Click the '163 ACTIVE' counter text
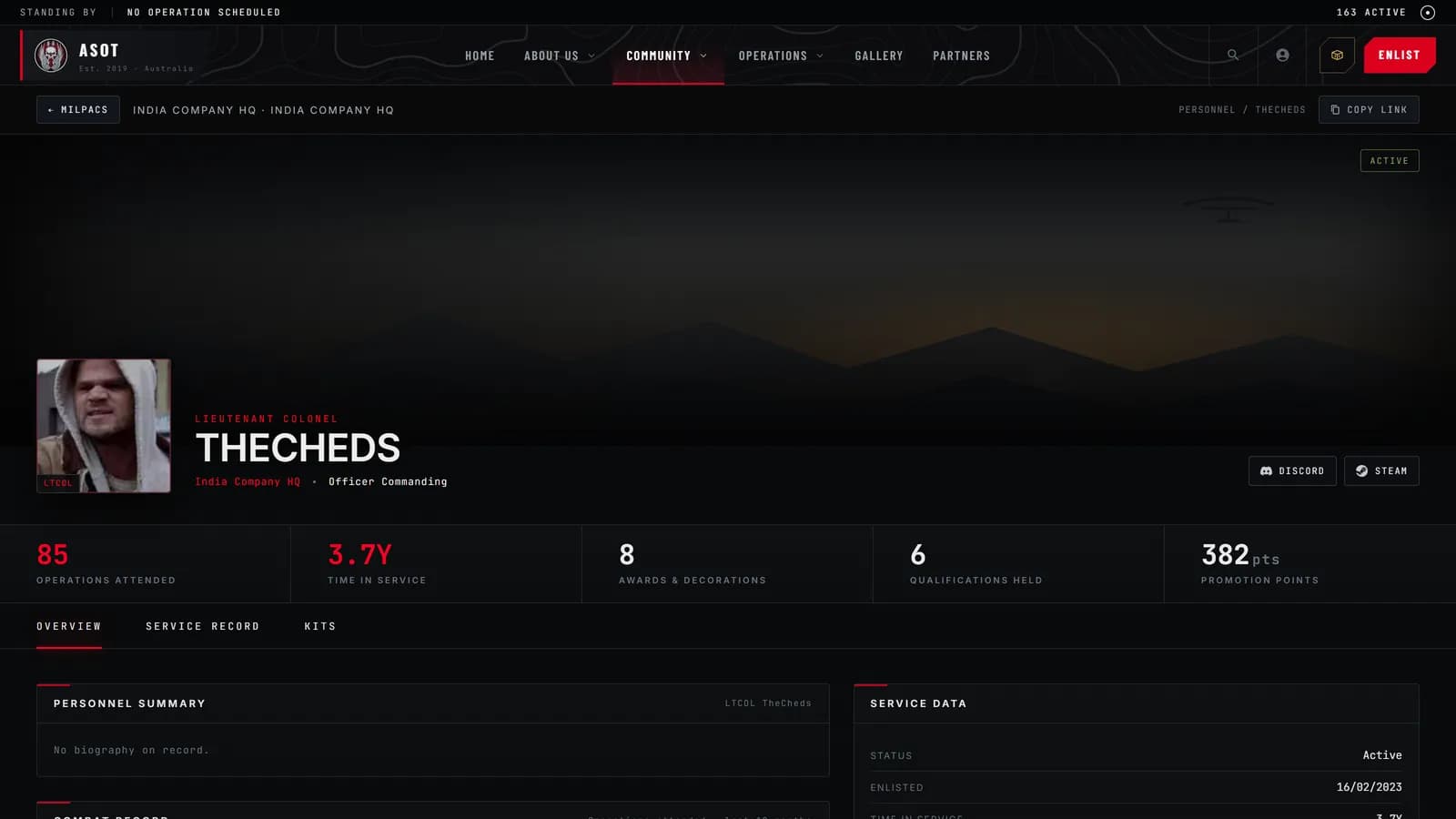This screenshot has height=819, width=1456. pyautogui.click(x=1371, y=13)
